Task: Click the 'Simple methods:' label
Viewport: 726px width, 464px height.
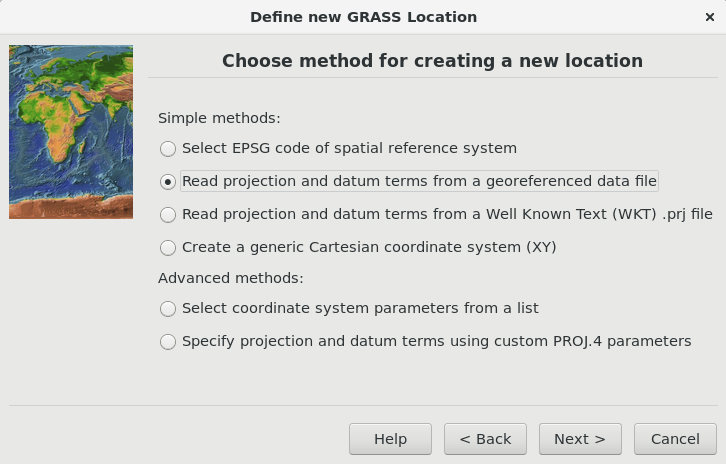Action: tap(219, 118)
